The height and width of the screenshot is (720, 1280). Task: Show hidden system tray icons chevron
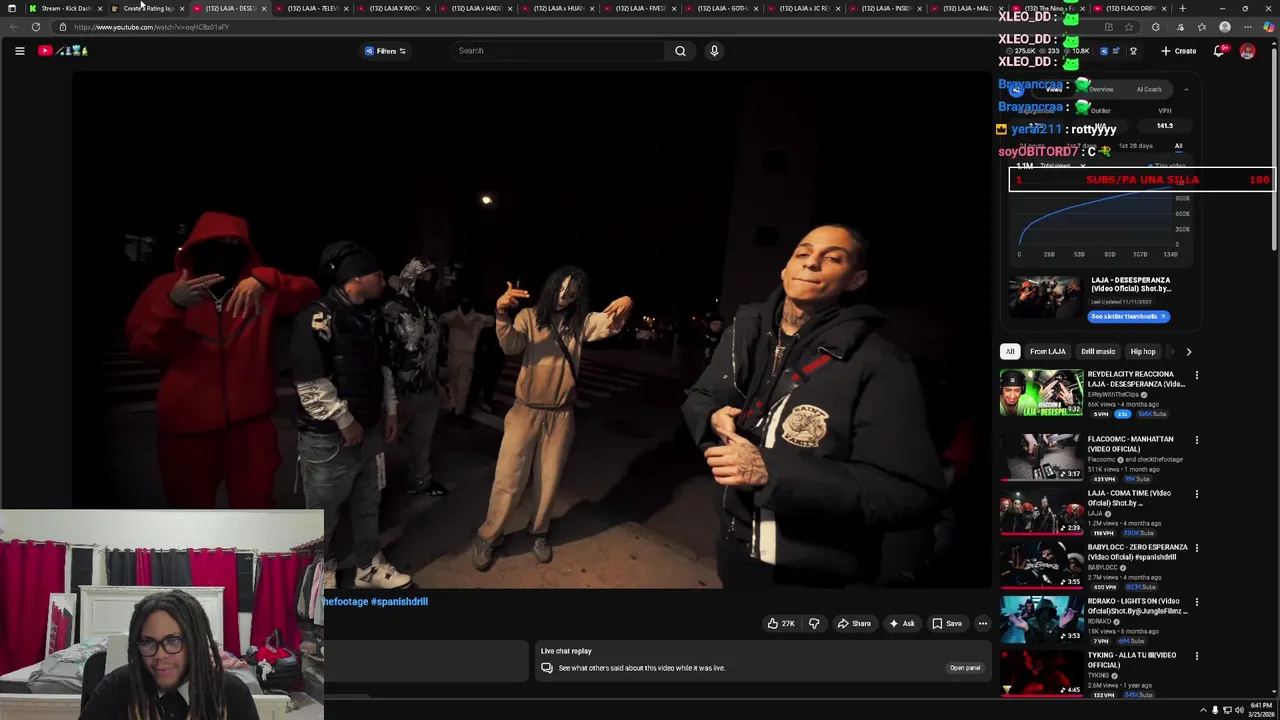(1203, 711)
